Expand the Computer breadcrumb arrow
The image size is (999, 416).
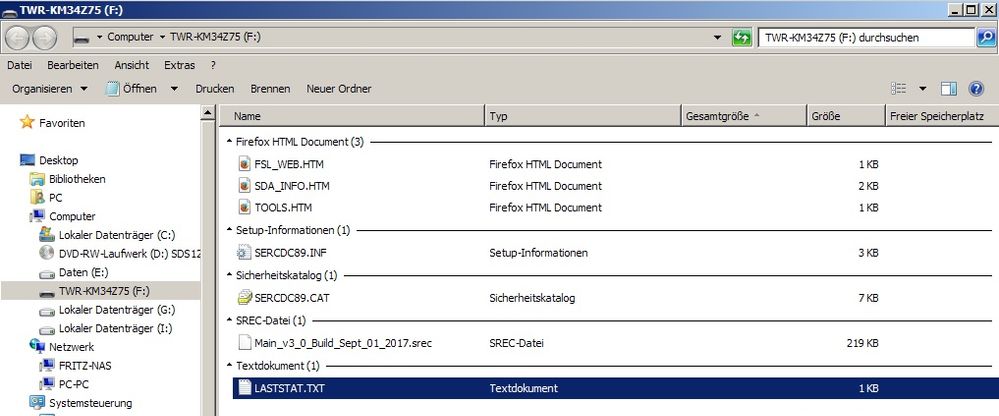point(163,37)
